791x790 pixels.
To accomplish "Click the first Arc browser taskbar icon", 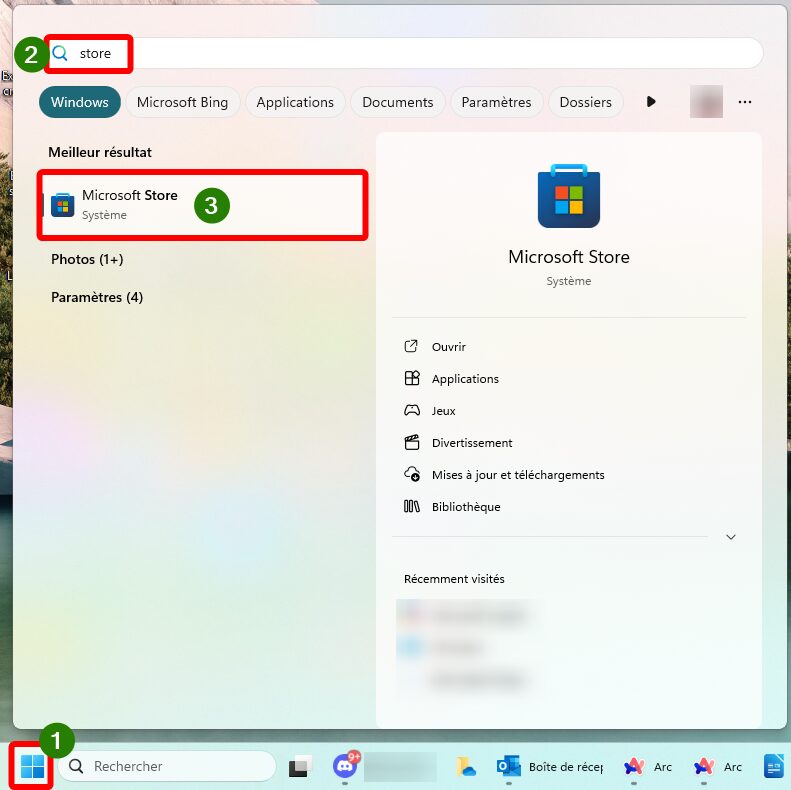I will pos(647,766).
